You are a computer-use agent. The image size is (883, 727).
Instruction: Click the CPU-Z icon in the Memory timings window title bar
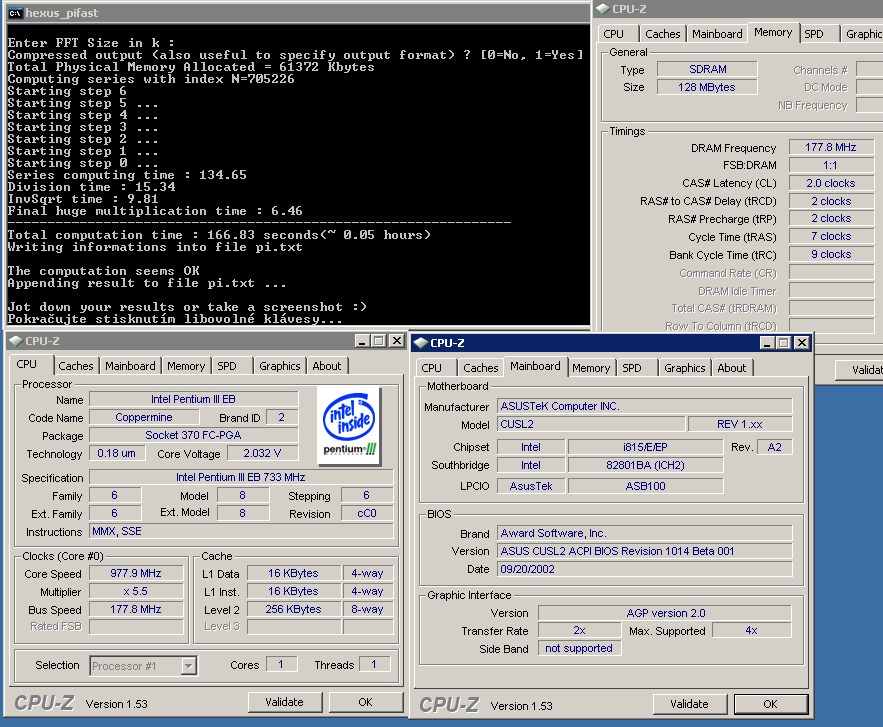pyautogui.click(x=603, y=9)
